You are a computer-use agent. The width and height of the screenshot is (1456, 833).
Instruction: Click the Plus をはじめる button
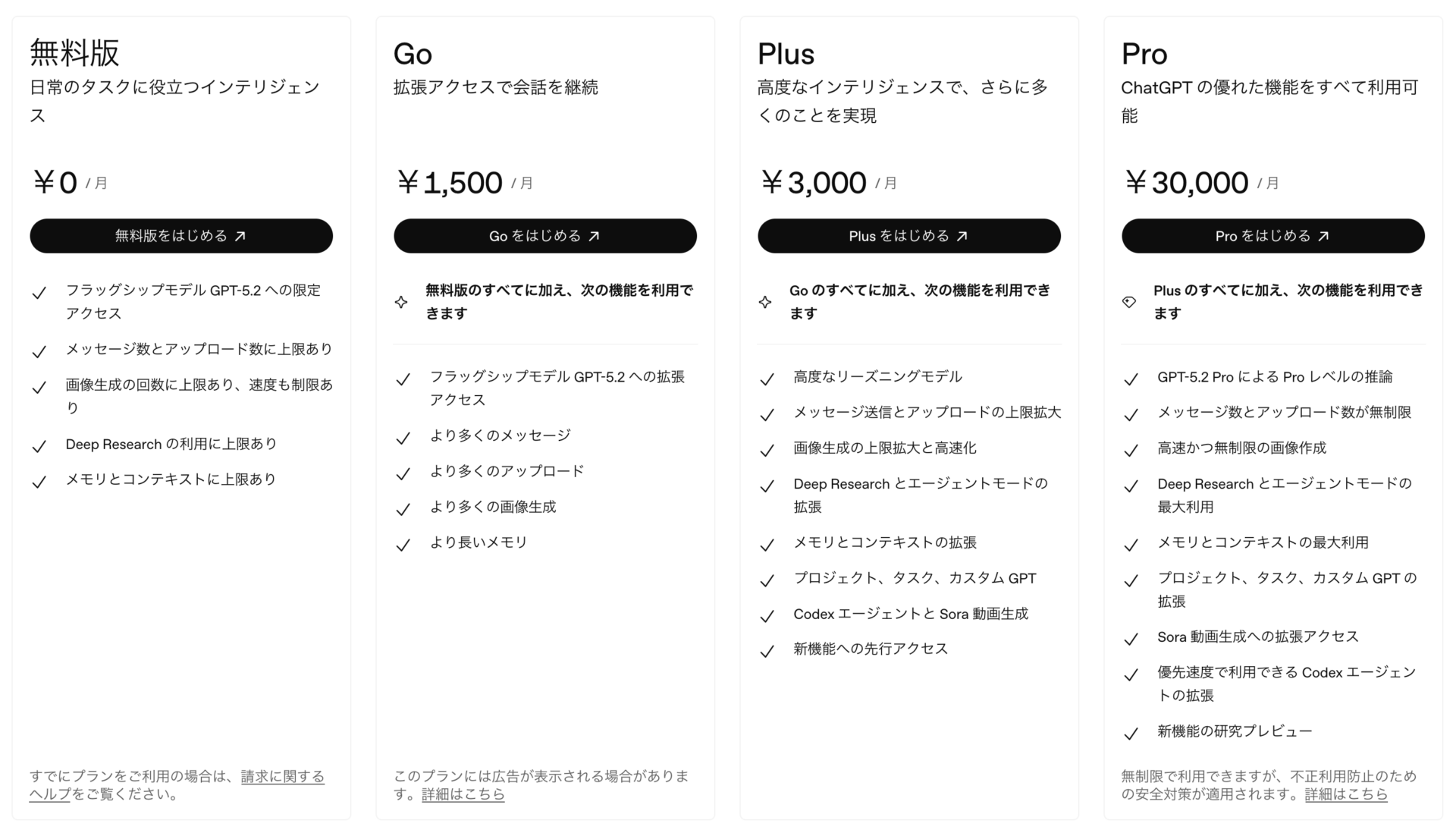click(908, 236)
